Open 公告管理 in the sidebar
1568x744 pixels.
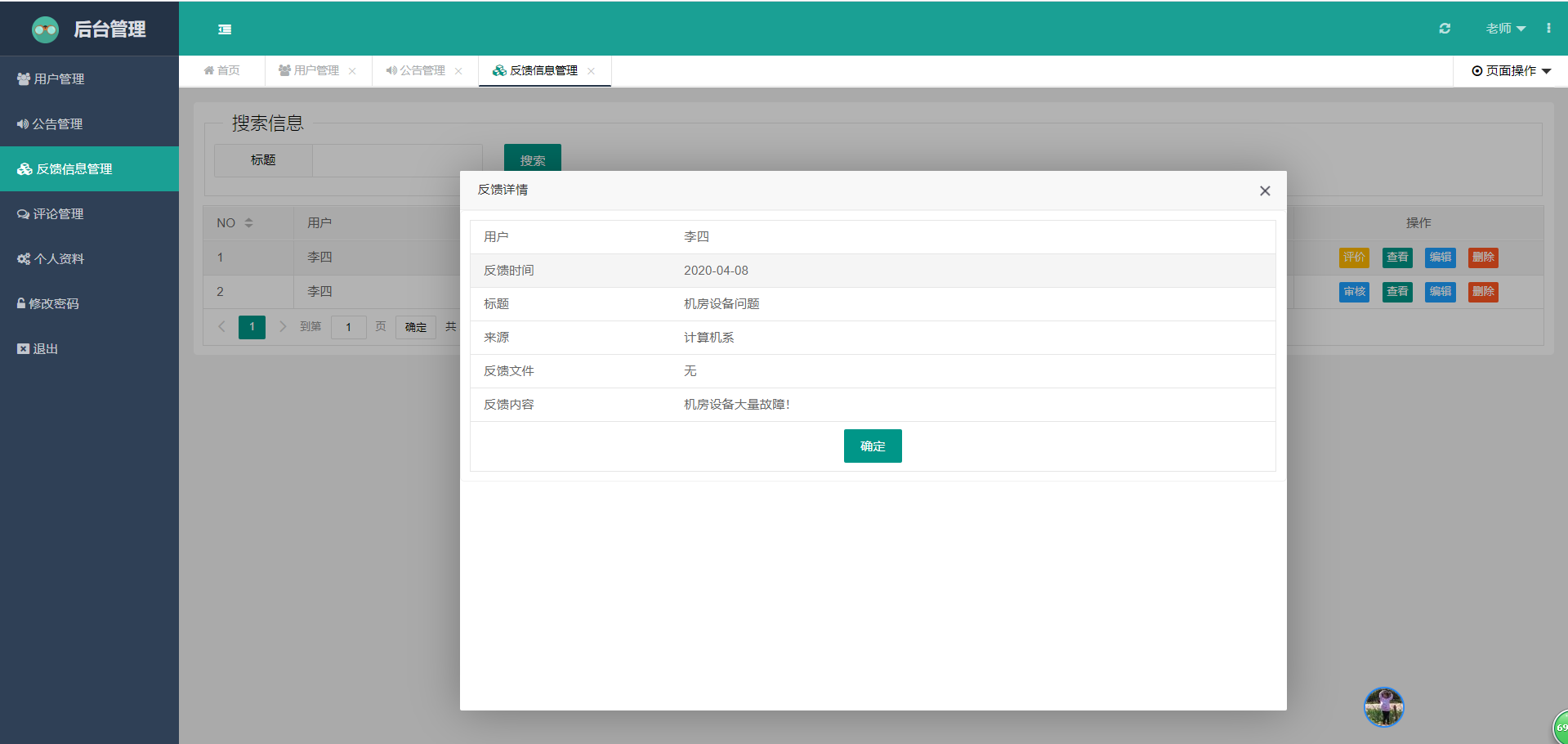click(x=89, y=124)
